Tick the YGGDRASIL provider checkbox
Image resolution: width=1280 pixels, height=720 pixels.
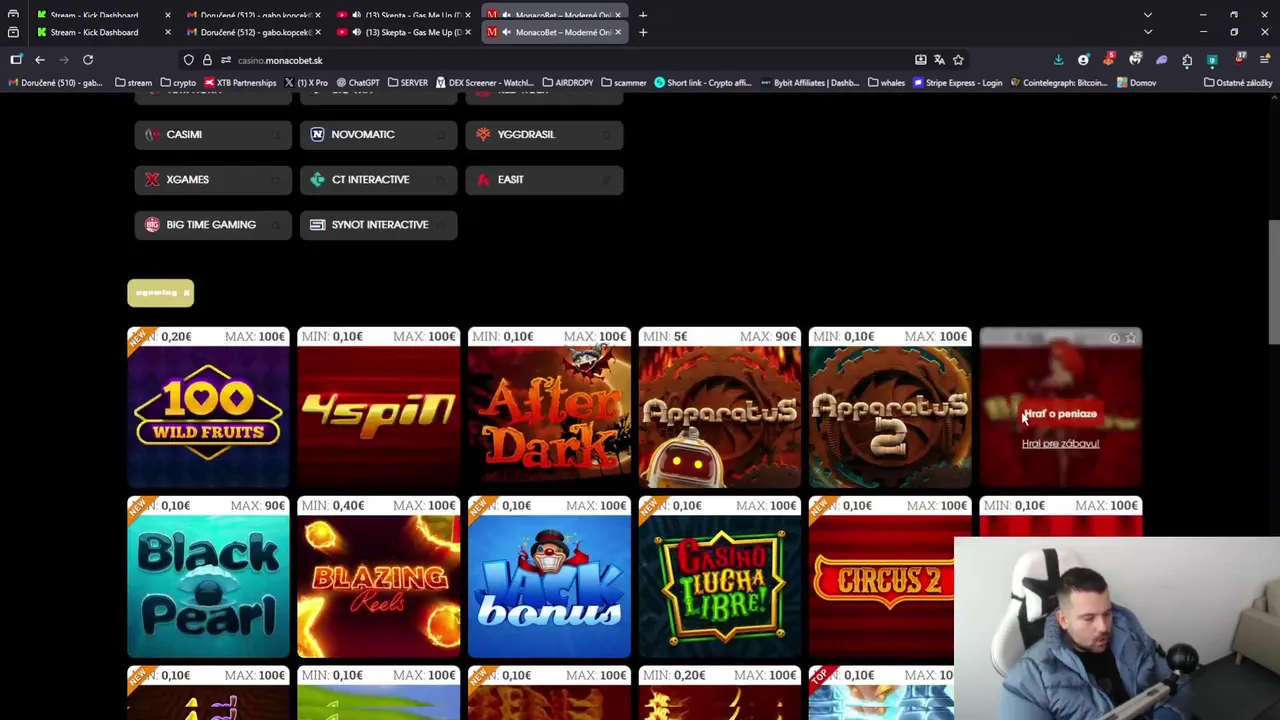(x=607, y=135)
